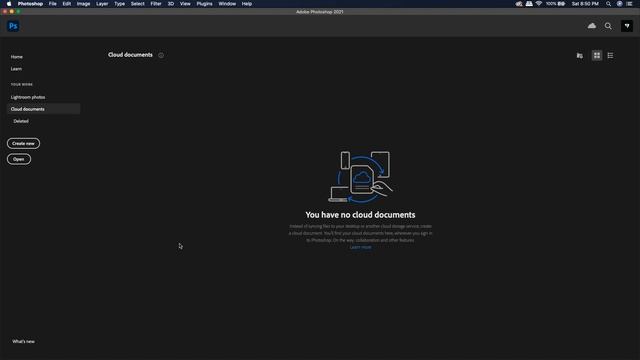The width and height of the screenshot is (640, 360).
Task: Open the Photoshop search magnifier icon
Action: tap(608, 26)
